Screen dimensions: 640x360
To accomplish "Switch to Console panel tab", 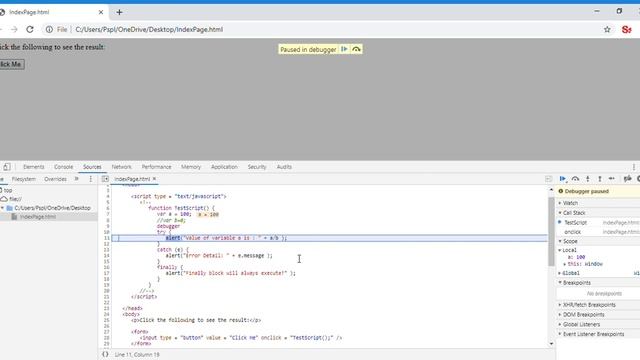I will 63,167.
